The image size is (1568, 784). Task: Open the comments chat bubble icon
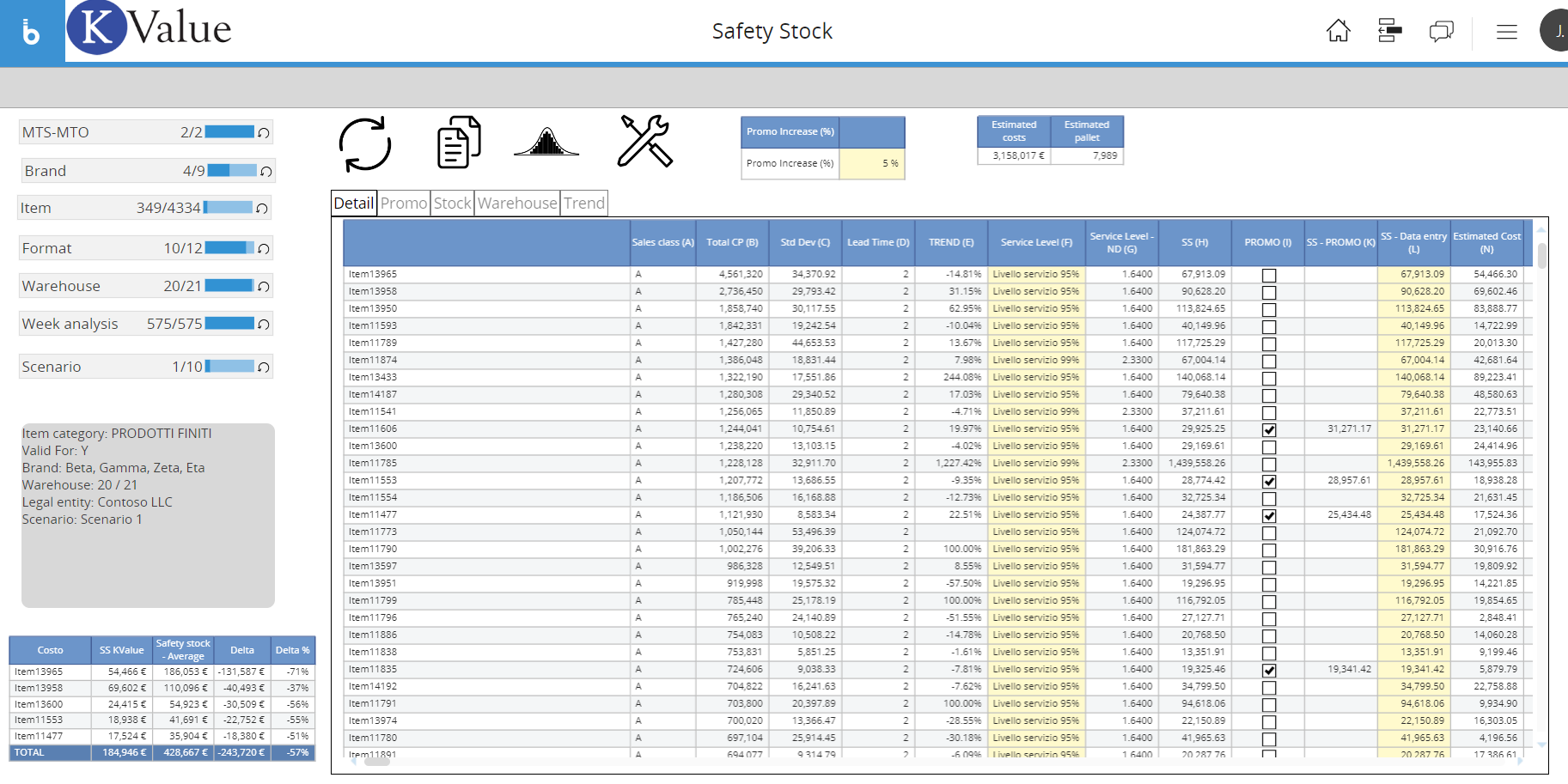click(x=1441, y=32)
